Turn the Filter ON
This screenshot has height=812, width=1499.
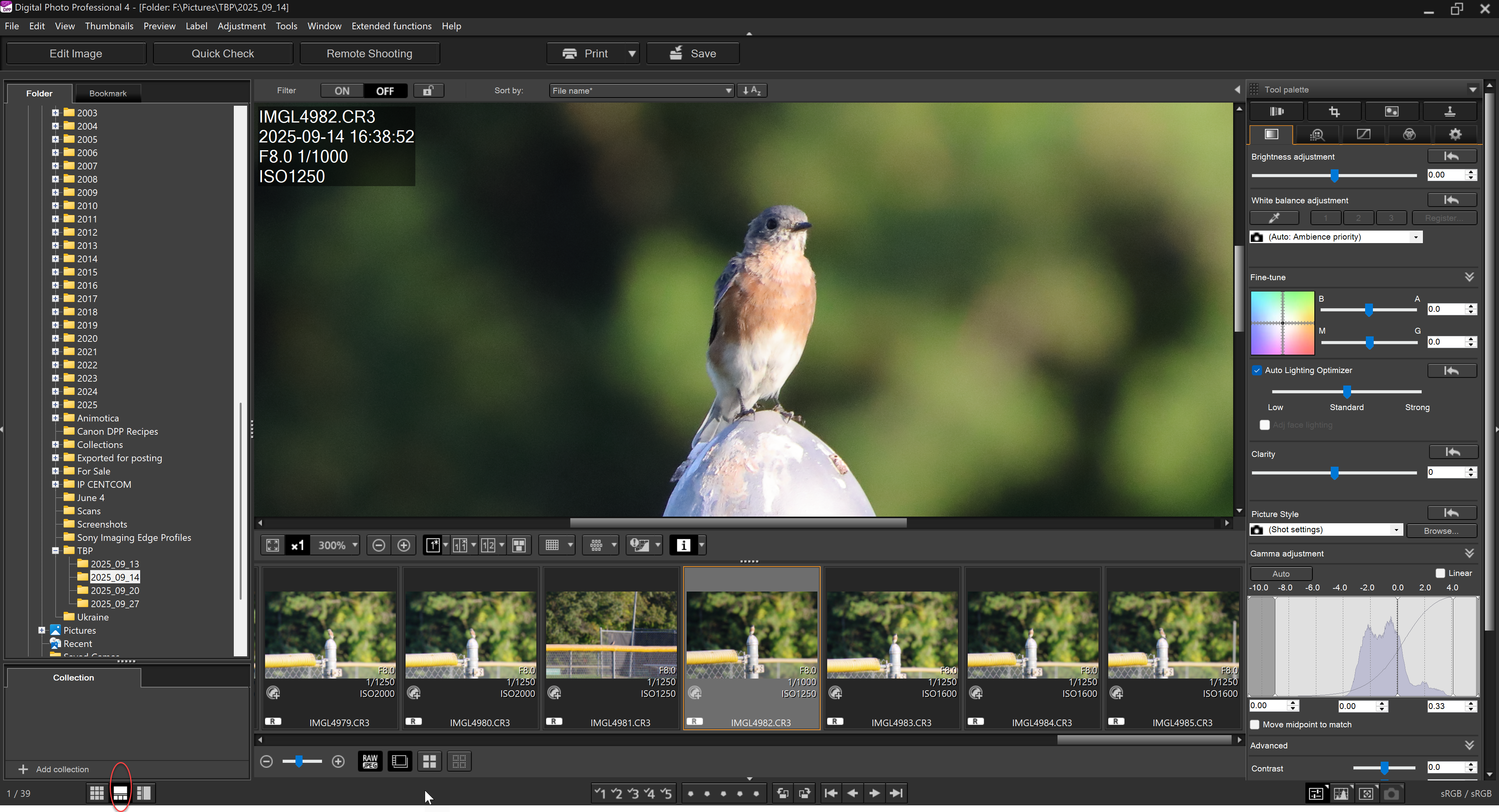coord(342,91)
